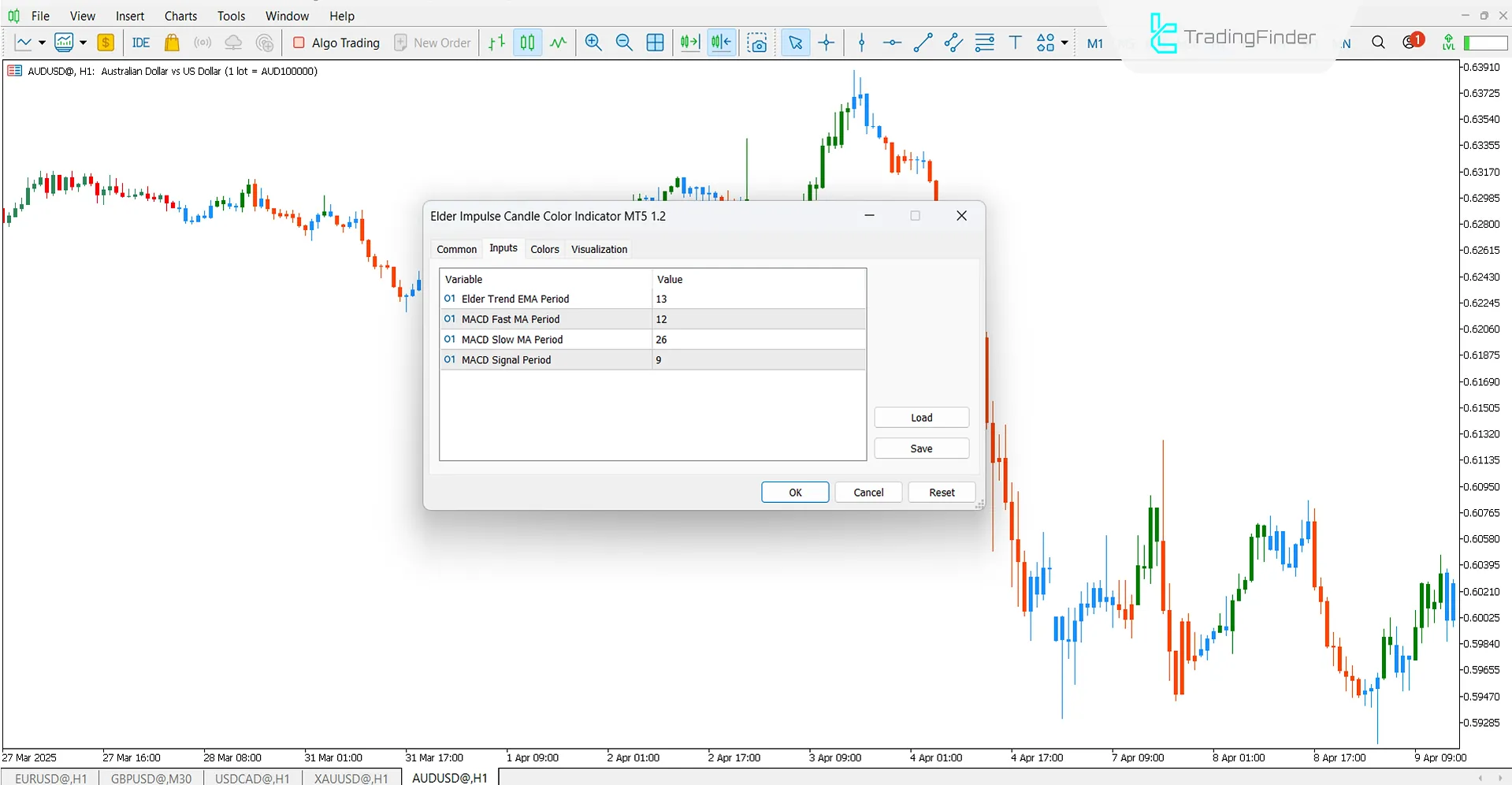Reset the indicator inputs to defaults
The width and height of the screenshot is (1512, 785).
click(942, 492)
